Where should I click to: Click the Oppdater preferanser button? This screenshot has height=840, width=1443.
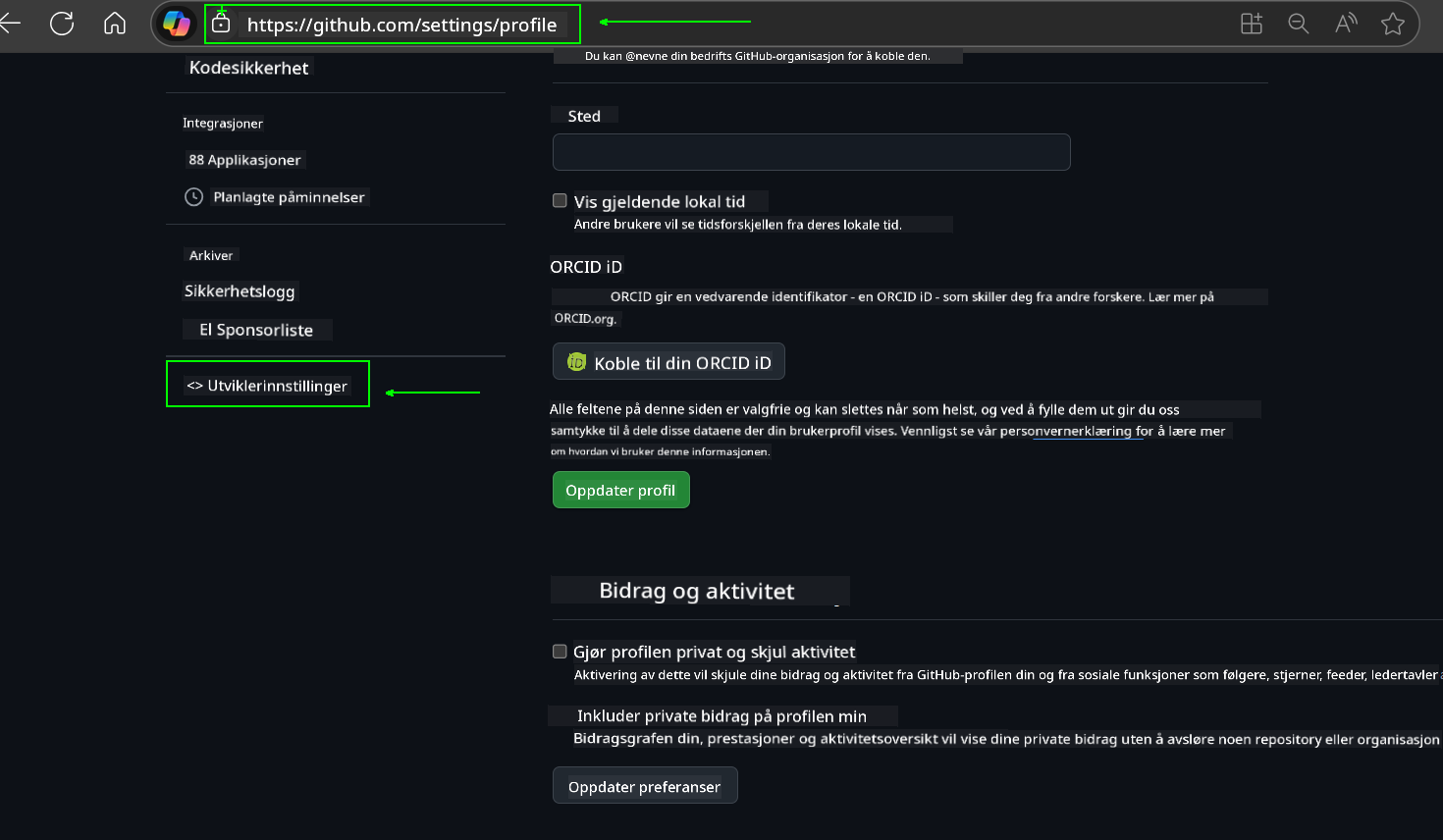tap(644, 786)
